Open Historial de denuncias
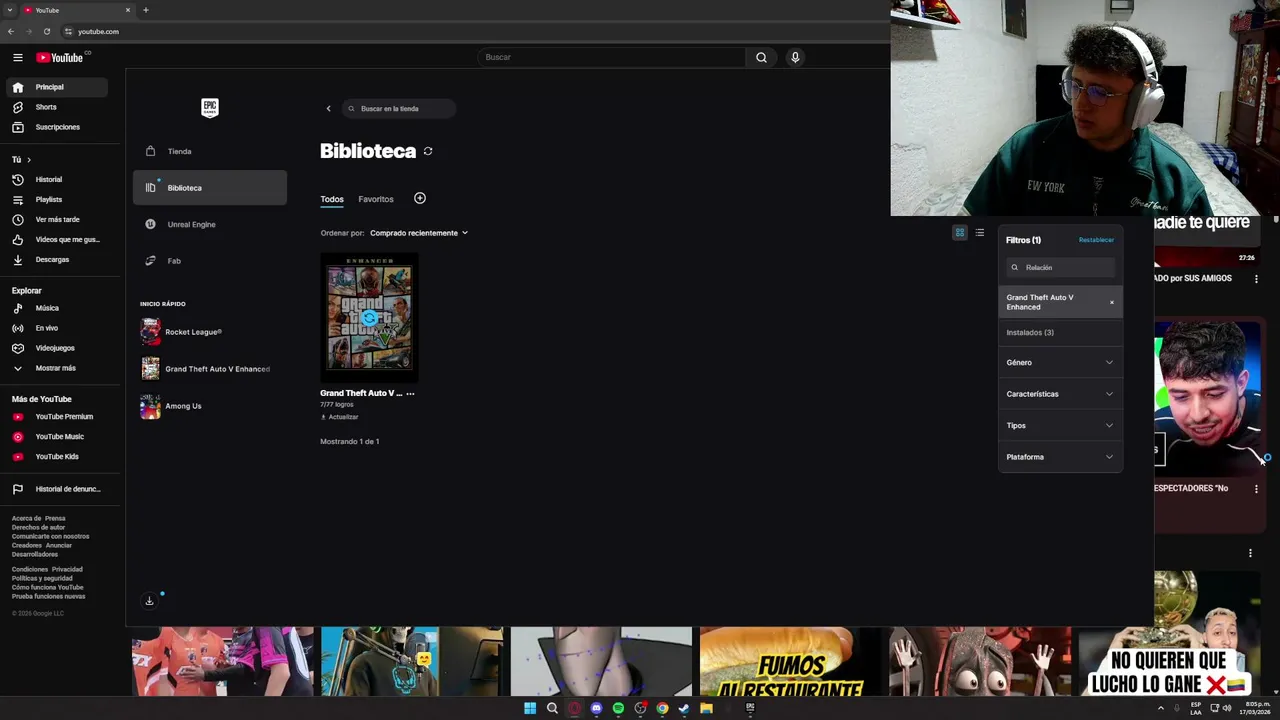This screenshot has width=1280, height=720. [x=56, y=489]
